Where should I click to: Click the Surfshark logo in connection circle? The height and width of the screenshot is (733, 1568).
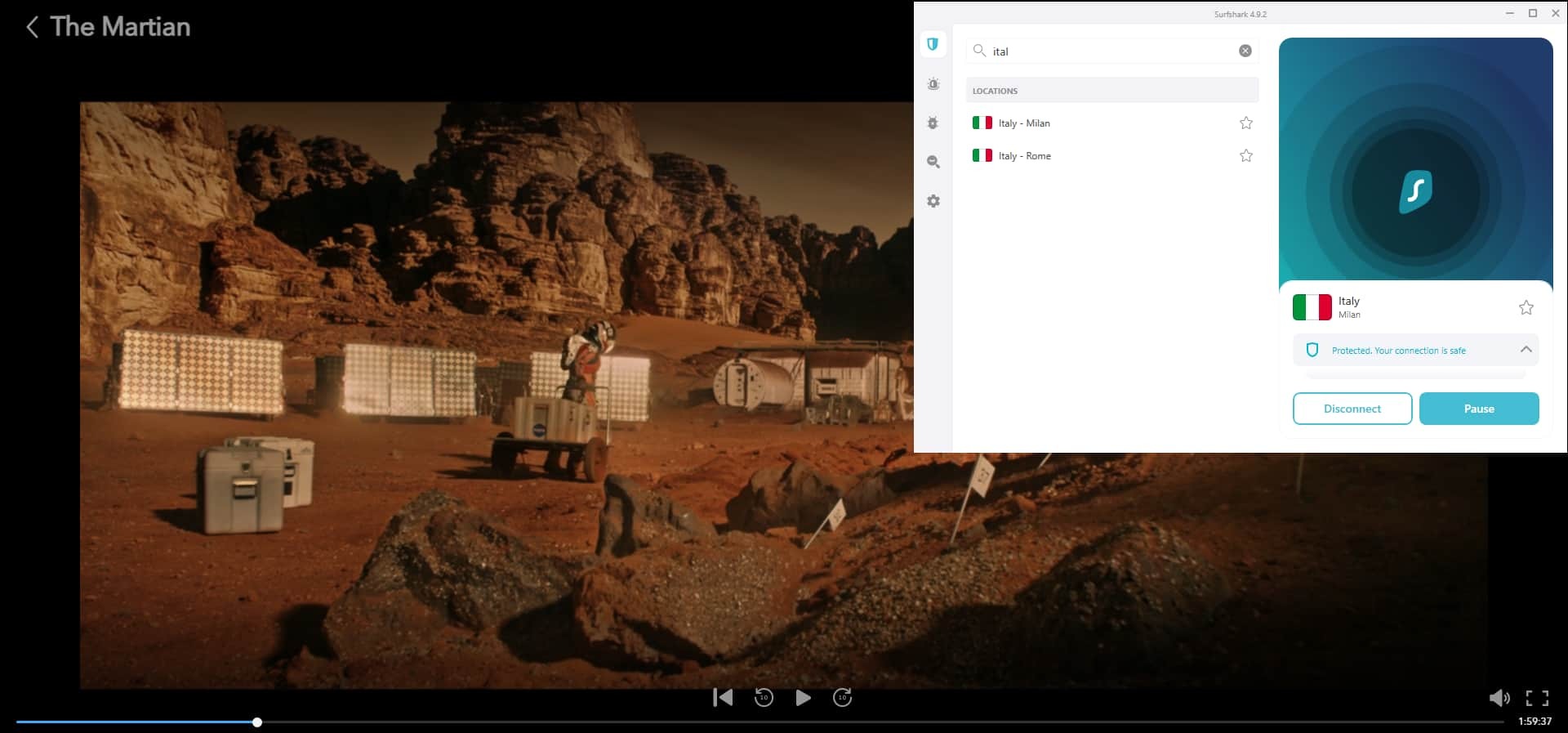tap(1416, 191)
